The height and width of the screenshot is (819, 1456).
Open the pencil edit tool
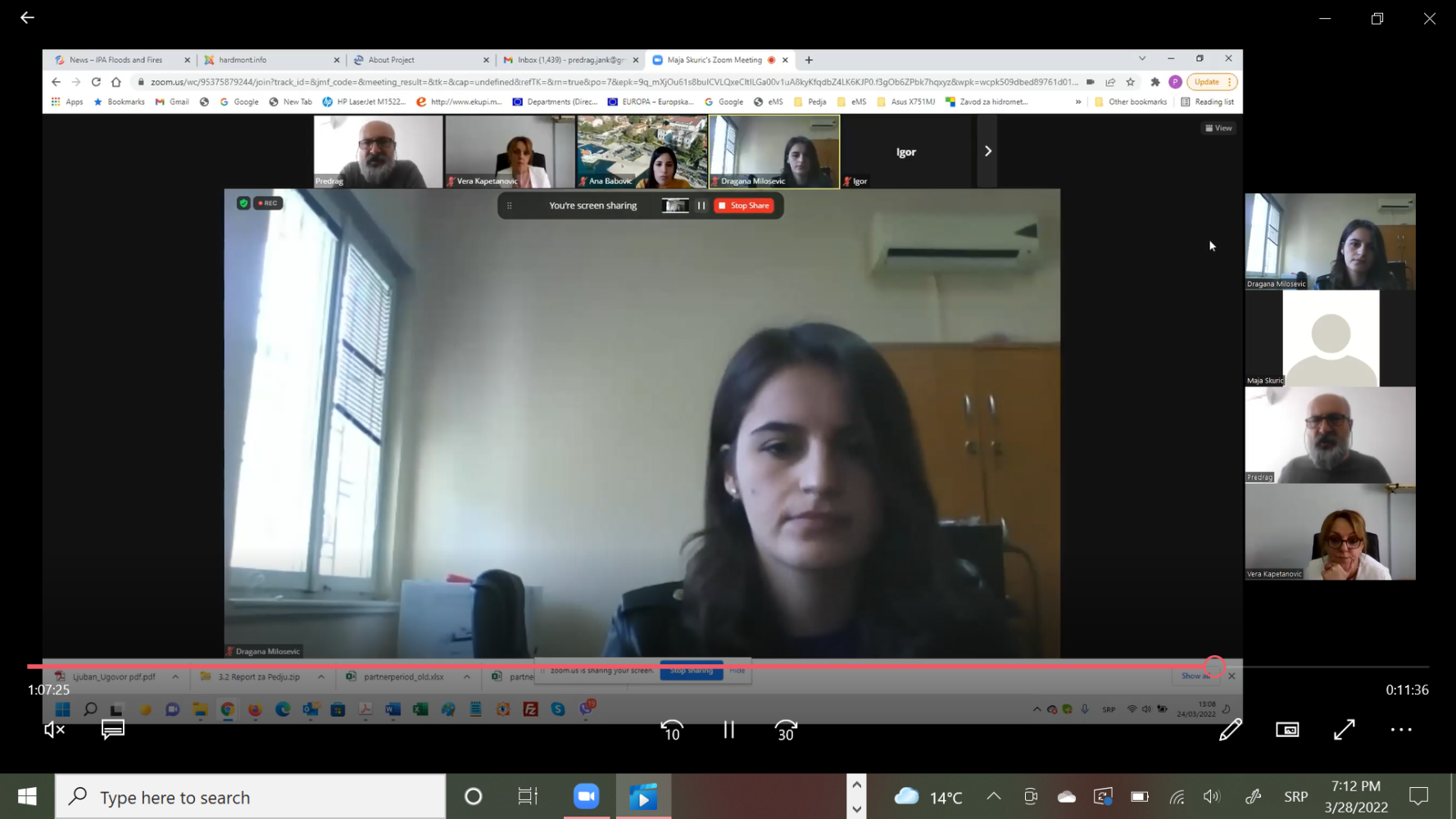point(1230,729)
